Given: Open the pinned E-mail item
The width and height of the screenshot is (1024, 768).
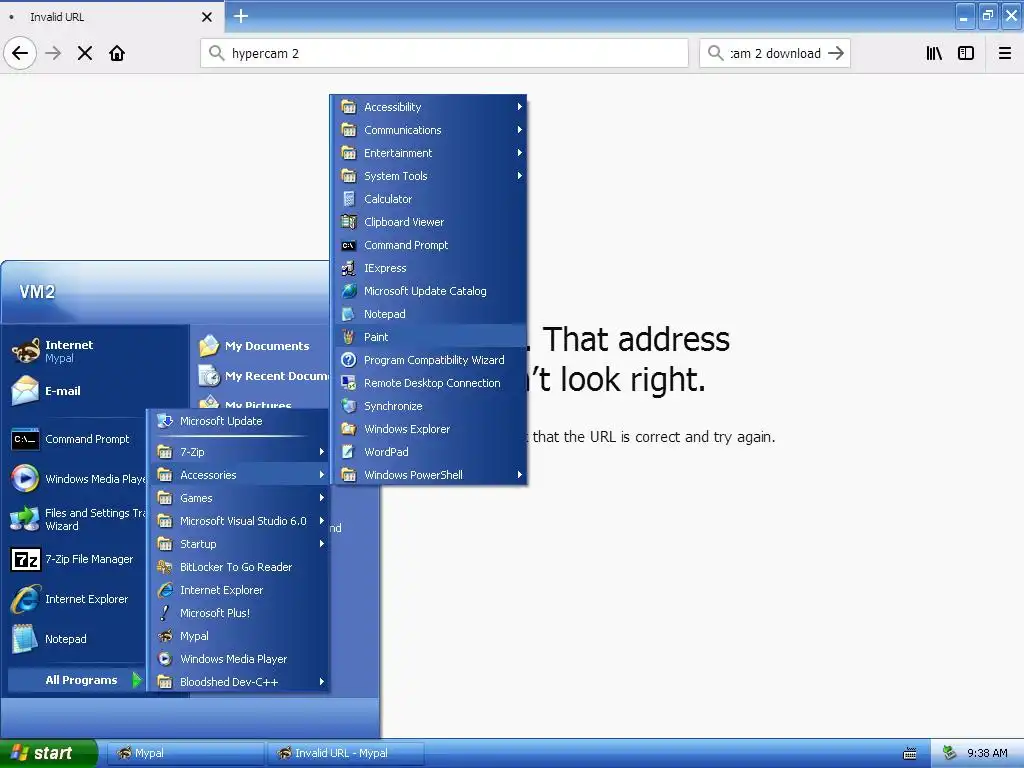Looking at the screenshot, I should (x=97, y=391).
